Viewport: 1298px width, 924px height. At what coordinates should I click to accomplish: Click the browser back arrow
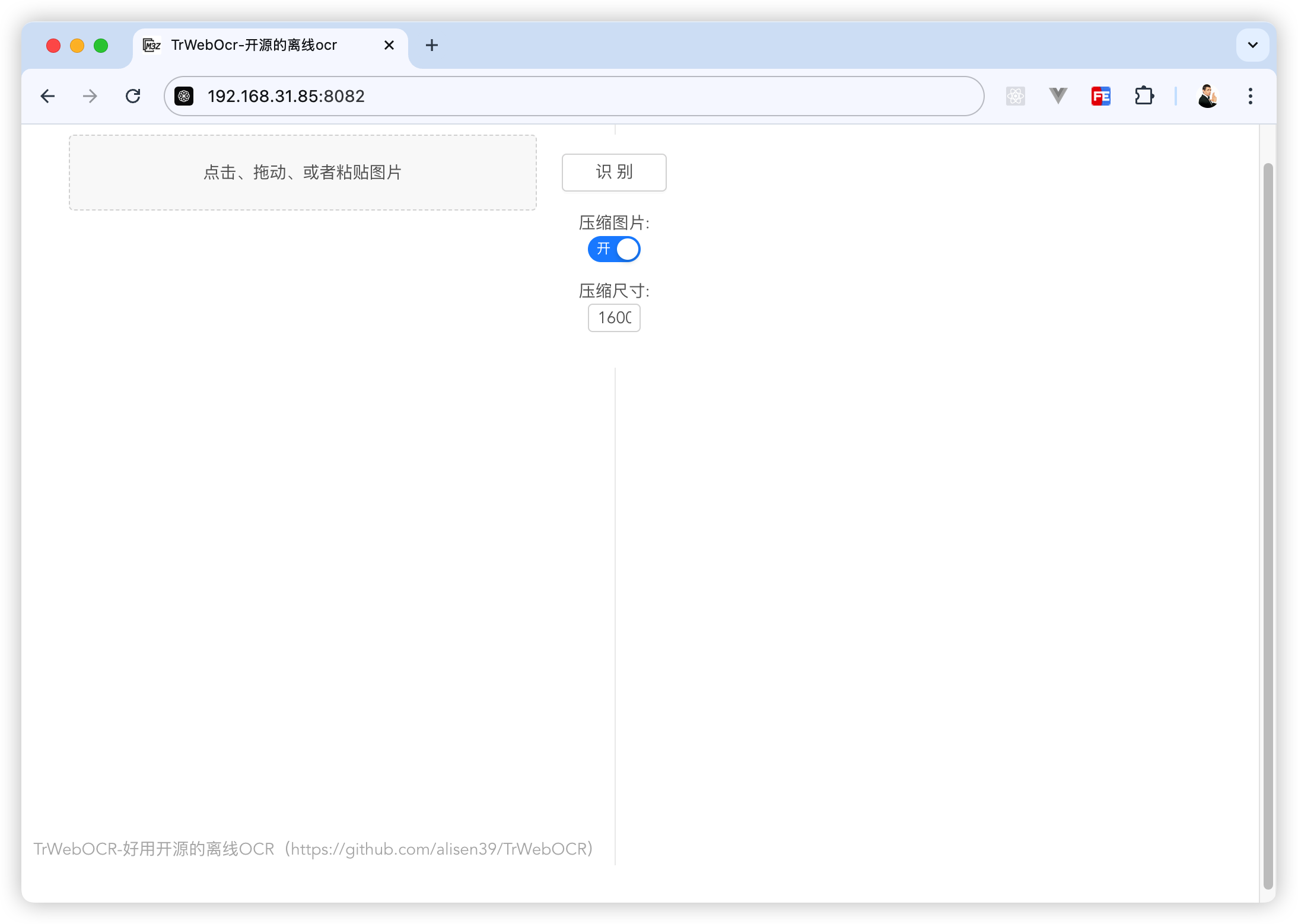pyautogui.click(x=47, y=96)
